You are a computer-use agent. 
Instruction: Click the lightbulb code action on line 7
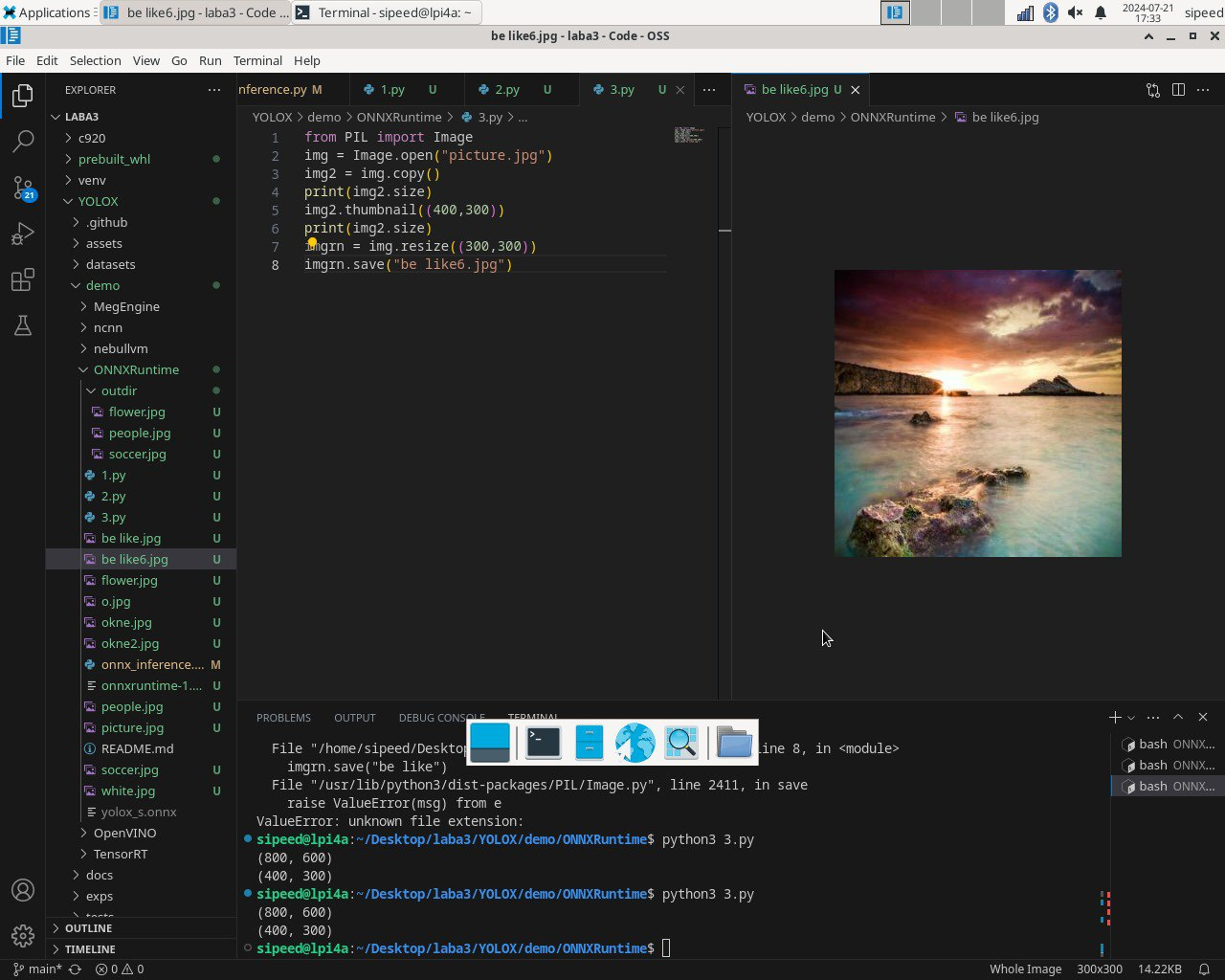point(312,243)
